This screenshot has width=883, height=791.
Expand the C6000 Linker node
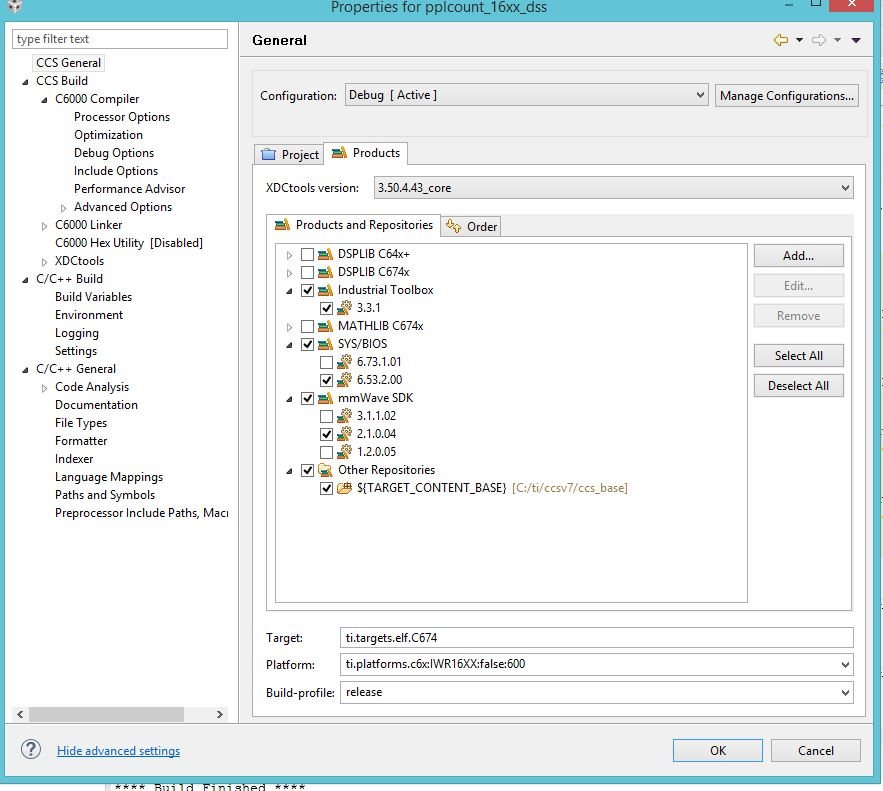44,226
